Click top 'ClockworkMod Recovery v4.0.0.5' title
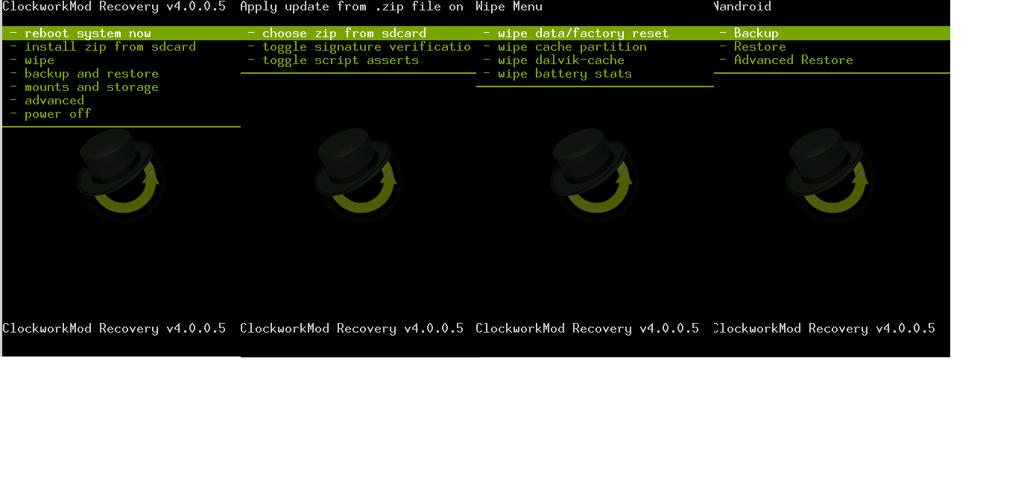The height and width of the screenshot is (487, 1024). tap(114, 7)
